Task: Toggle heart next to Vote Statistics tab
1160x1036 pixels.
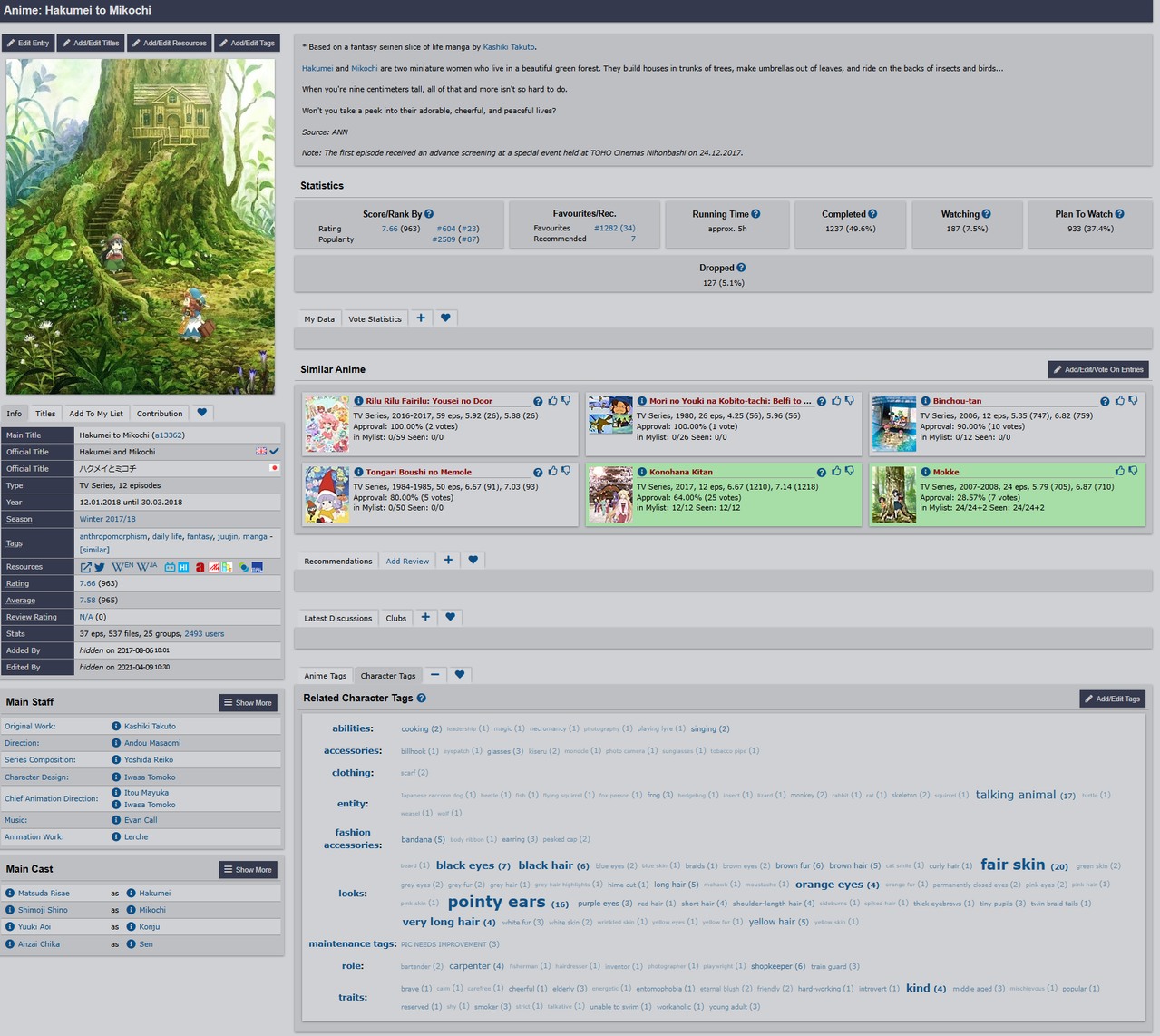Action: 445,318
